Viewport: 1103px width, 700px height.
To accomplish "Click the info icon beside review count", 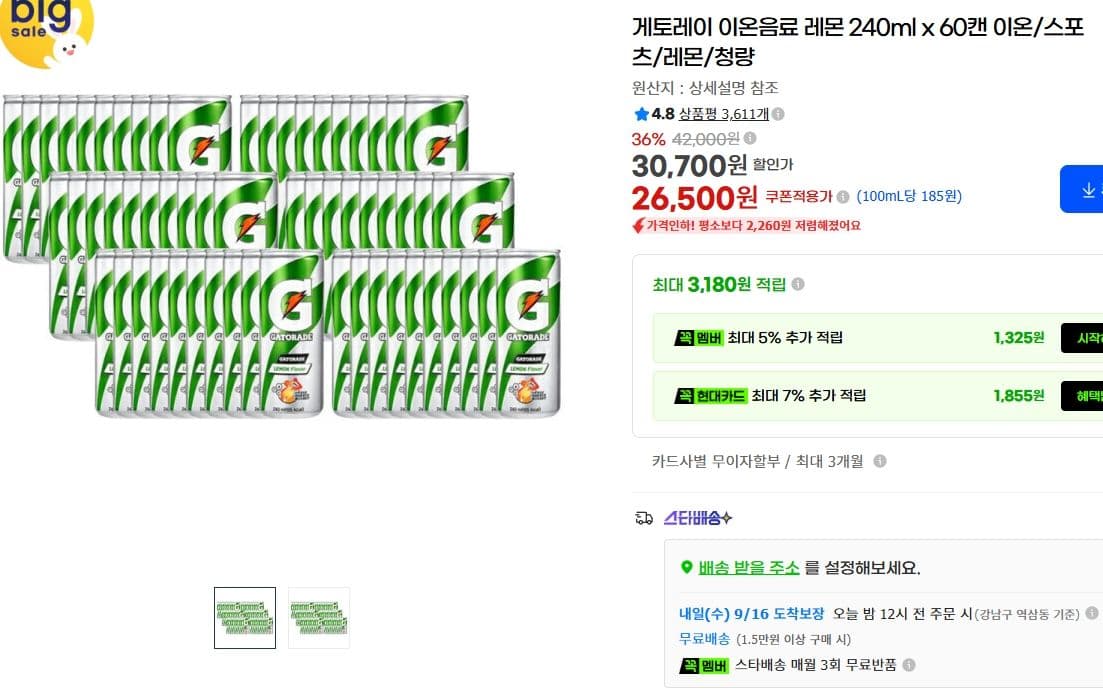I will click(x=778, y=114).
